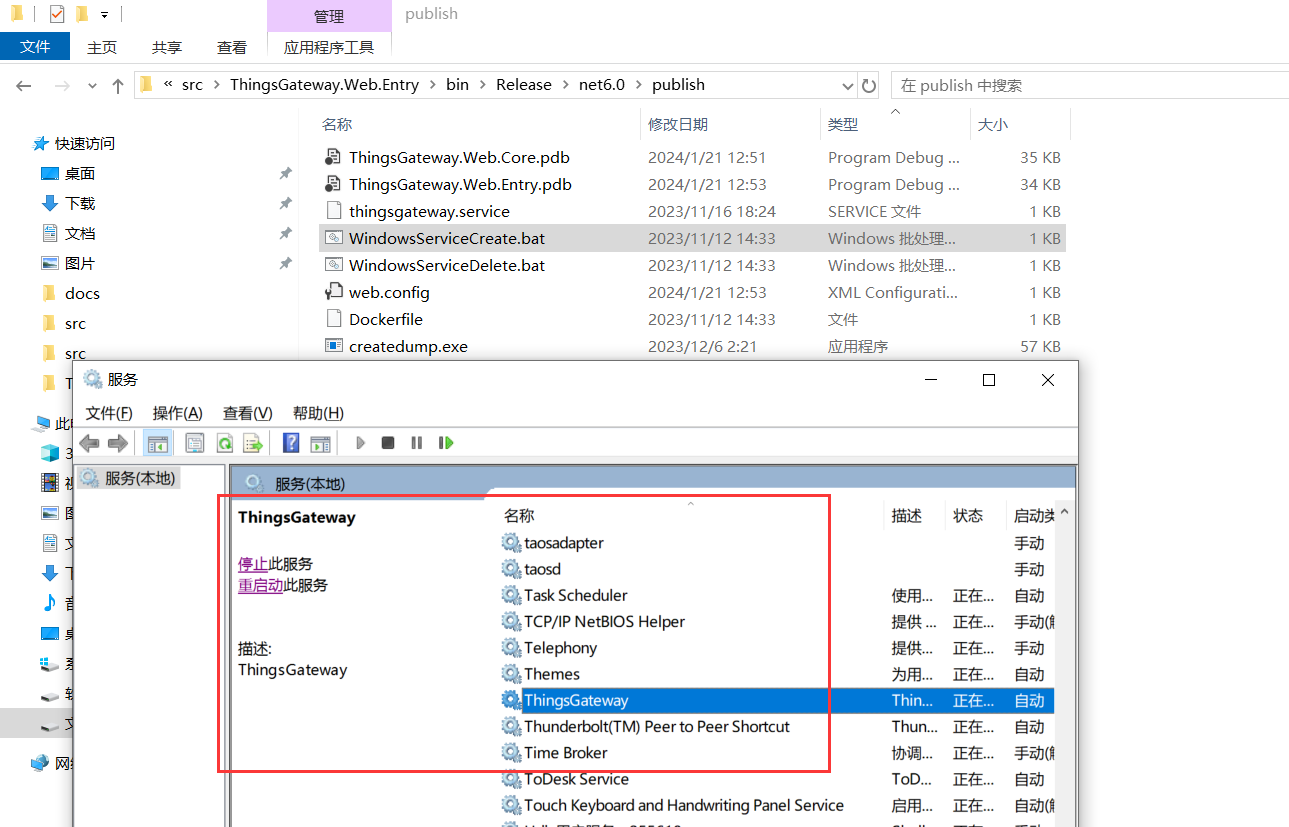Click the 停止 link to stop ThingsGateway
Viewport: 1289px width, 827px height.
click(252, 564)
